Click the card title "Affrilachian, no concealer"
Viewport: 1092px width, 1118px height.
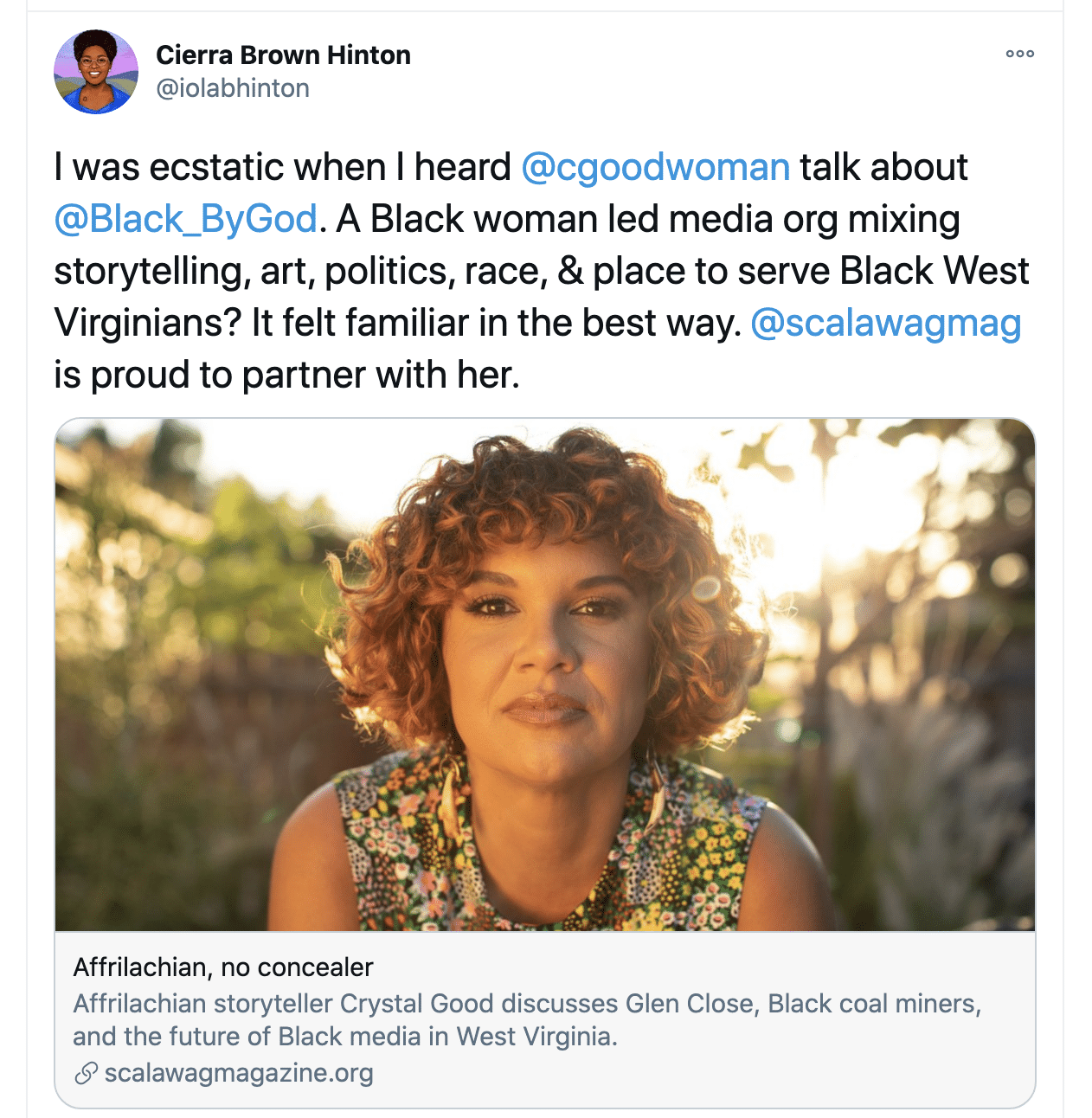click(x=223, y=967)
